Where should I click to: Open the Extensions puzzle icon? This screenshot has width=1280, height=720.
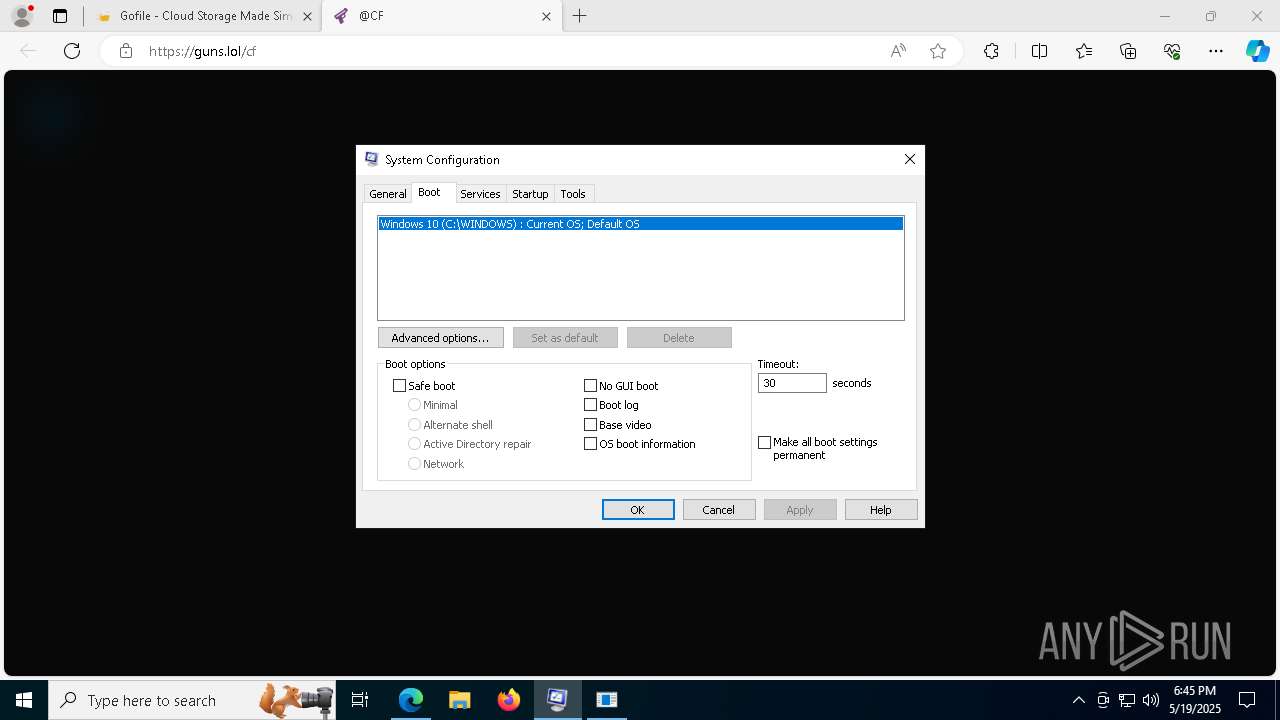pyautogui.click(x=991, y=51)
